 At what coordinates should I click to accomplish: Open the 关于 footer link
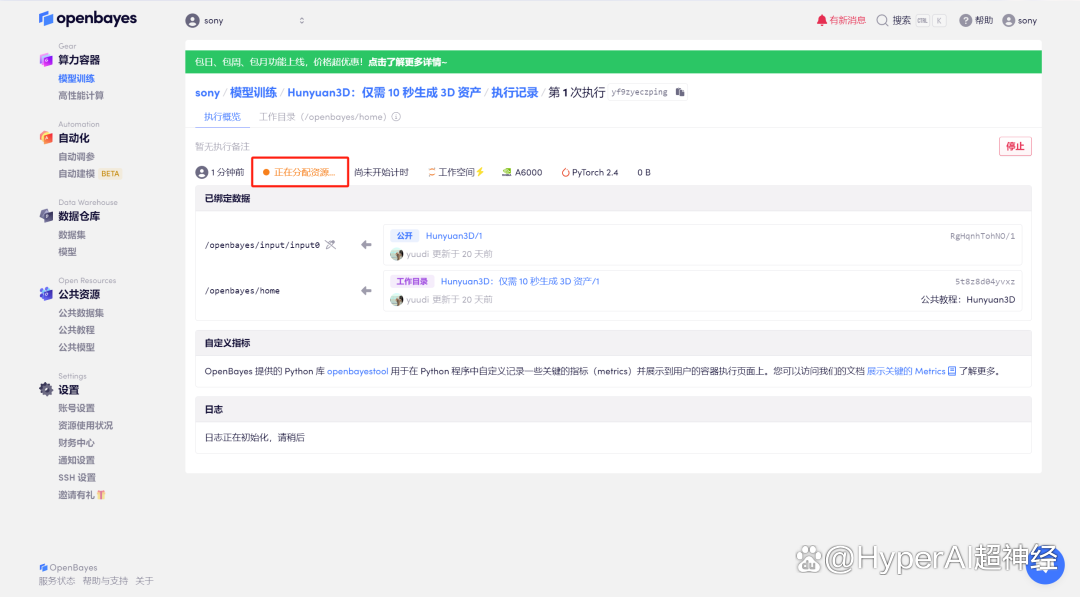click(145, 581)
